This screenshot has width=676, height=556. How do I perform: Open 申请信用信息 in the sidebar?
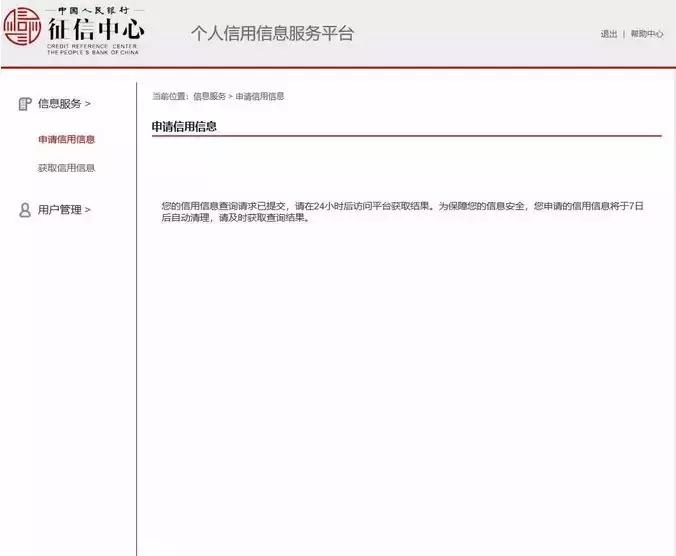point(66,139)
